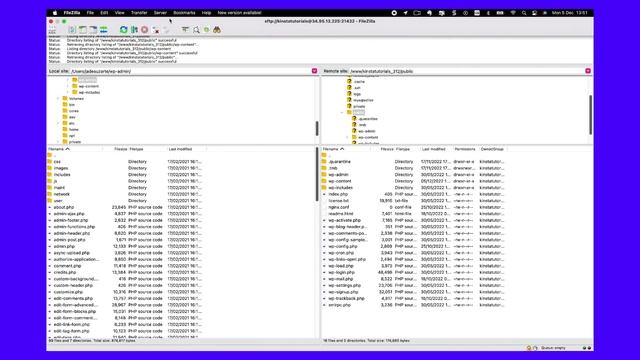Screen dimensions: 640x360
Task: Expand wp-content folder in remote tree
Action: (x=347, y=137)
